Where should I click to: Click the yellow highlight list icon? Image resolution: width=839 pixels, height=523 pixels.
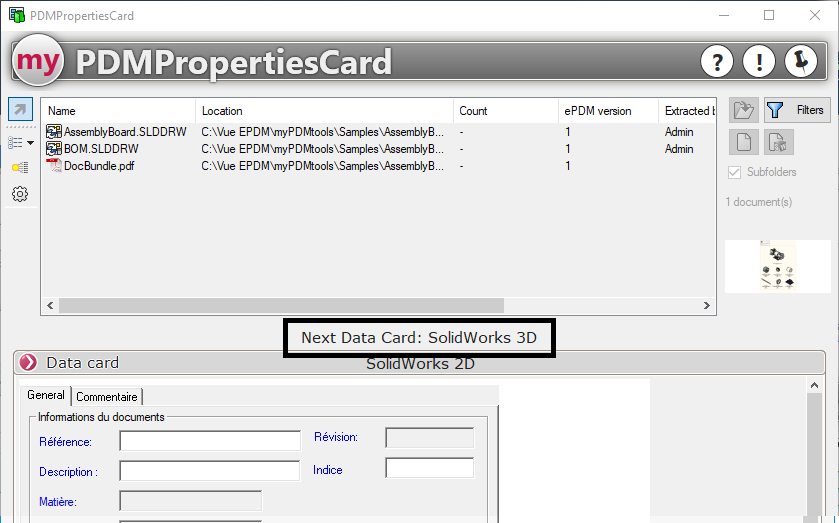point(20,167)
